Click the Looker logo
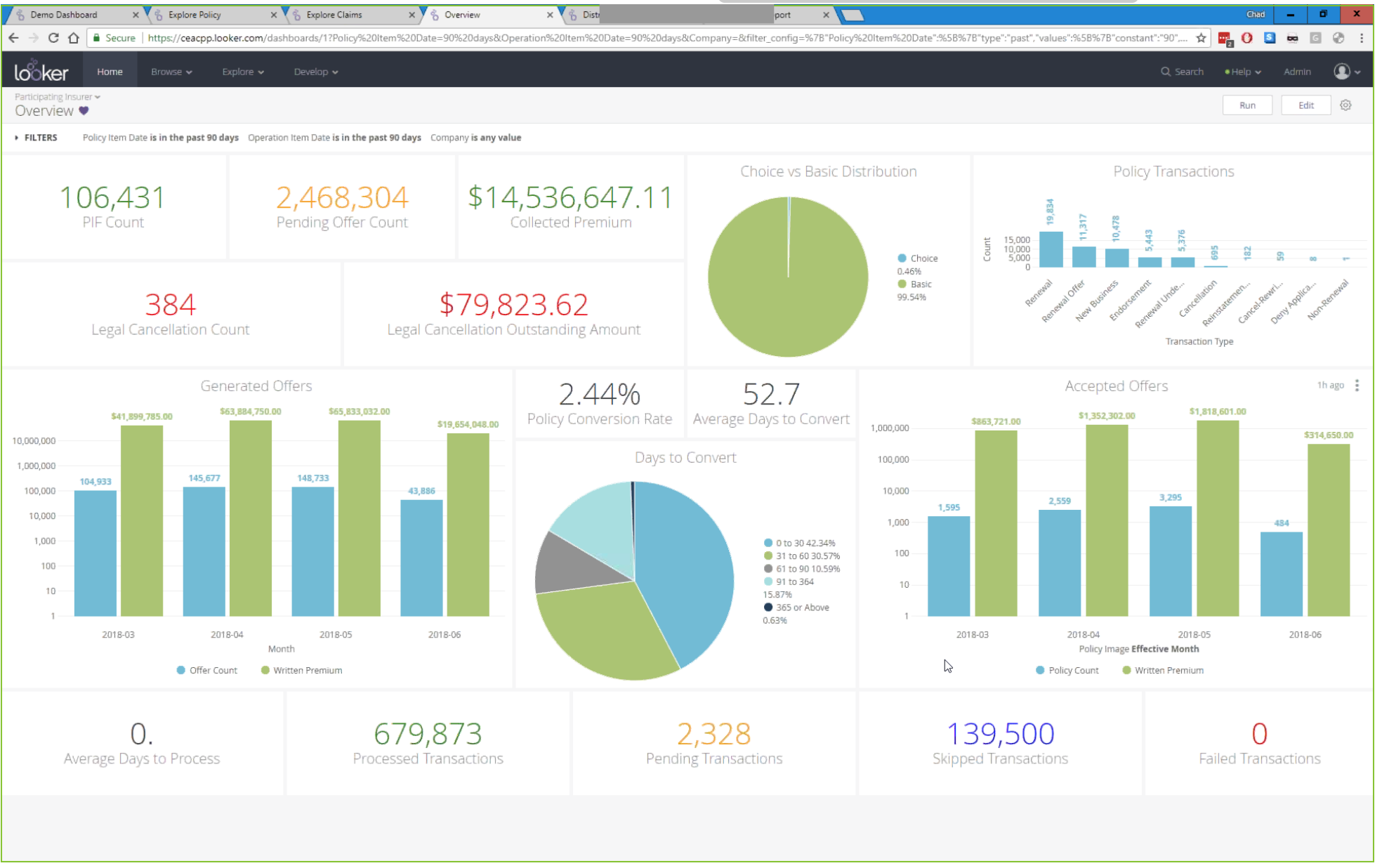 (41, 72)
